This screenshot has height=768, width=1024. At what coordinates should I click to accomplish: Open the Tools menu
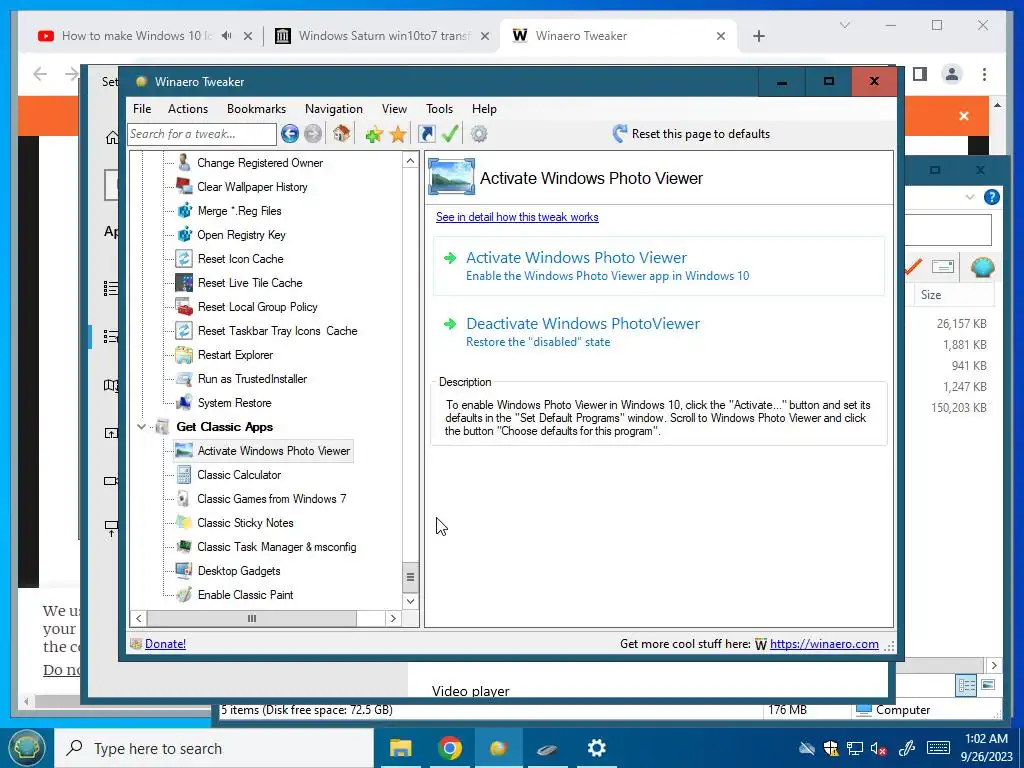click(440, 109)
